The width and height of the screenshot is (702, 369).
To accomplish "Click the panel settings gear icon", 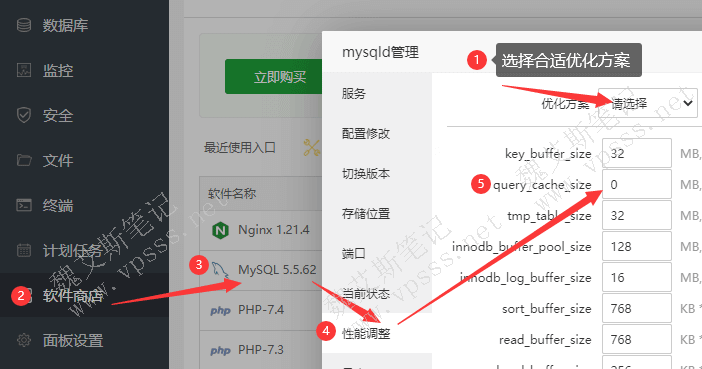I will point(24,340).
